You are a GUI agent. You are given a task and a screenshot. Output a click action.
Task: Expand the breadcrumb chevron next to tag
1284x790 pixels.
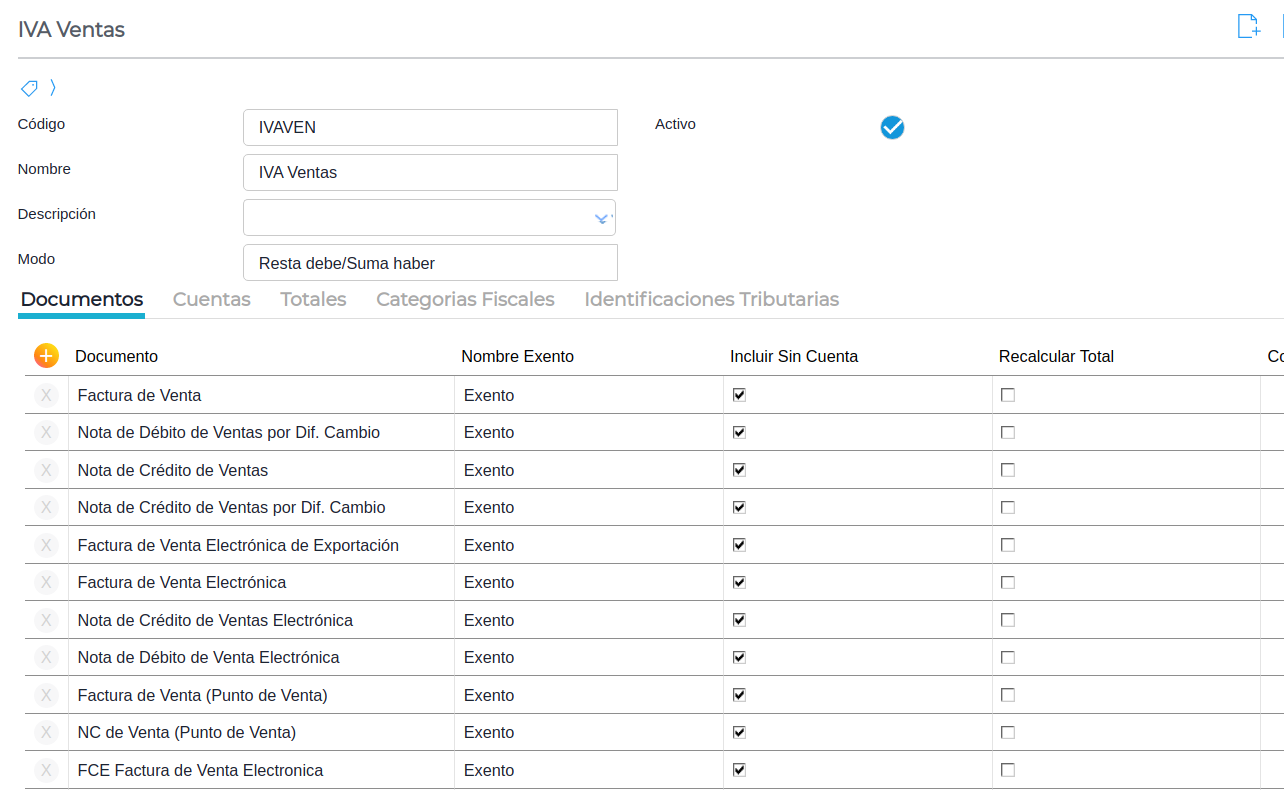coord(53,88)
